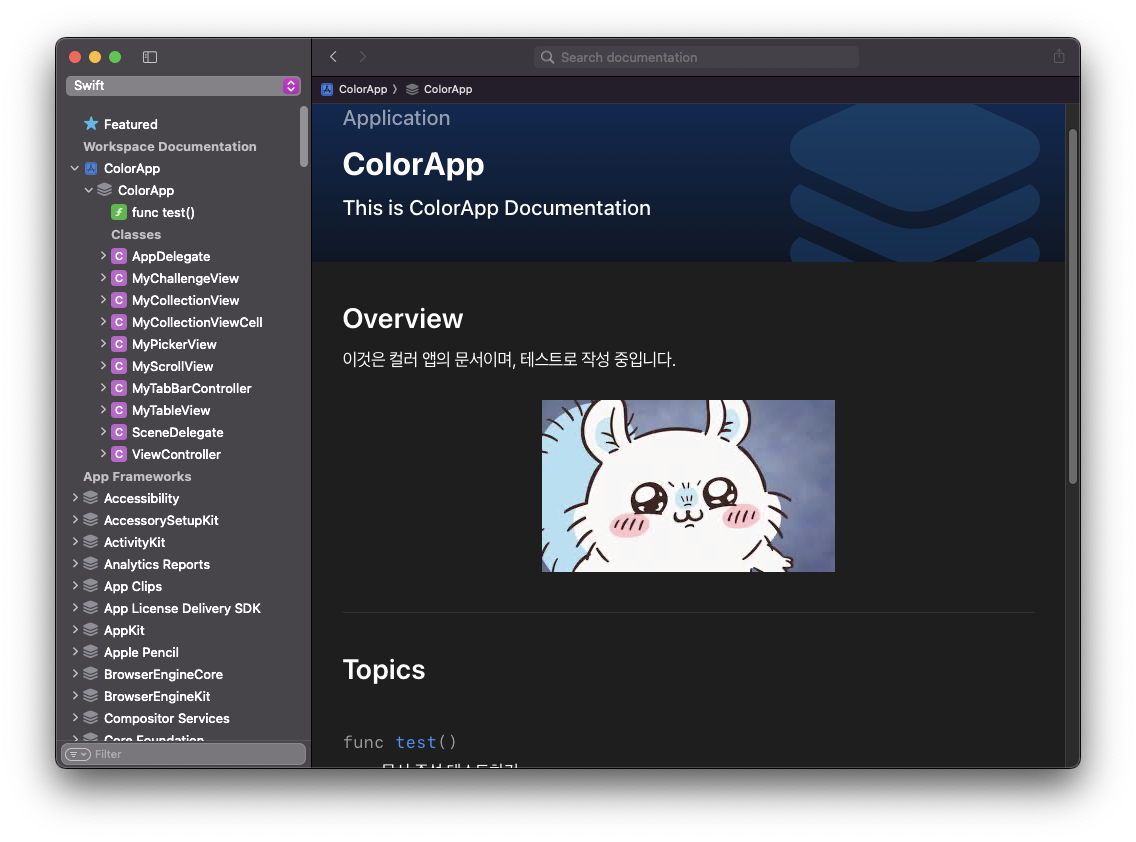Click the share icon in toolbar

click(x=1058, y=56)
